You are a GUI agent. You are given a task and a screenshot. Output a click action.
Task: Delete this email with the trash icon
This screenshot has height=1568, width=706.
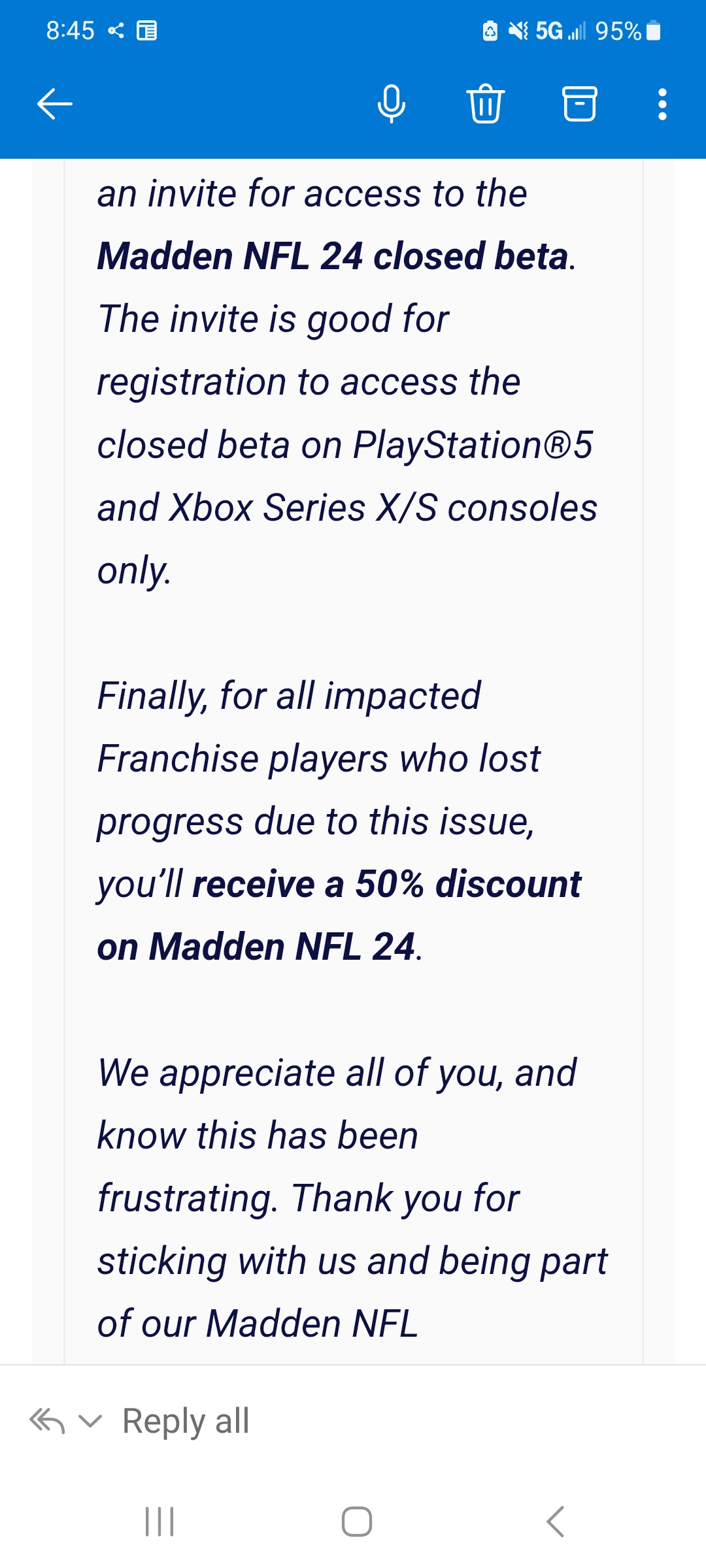tap(485, 104)
